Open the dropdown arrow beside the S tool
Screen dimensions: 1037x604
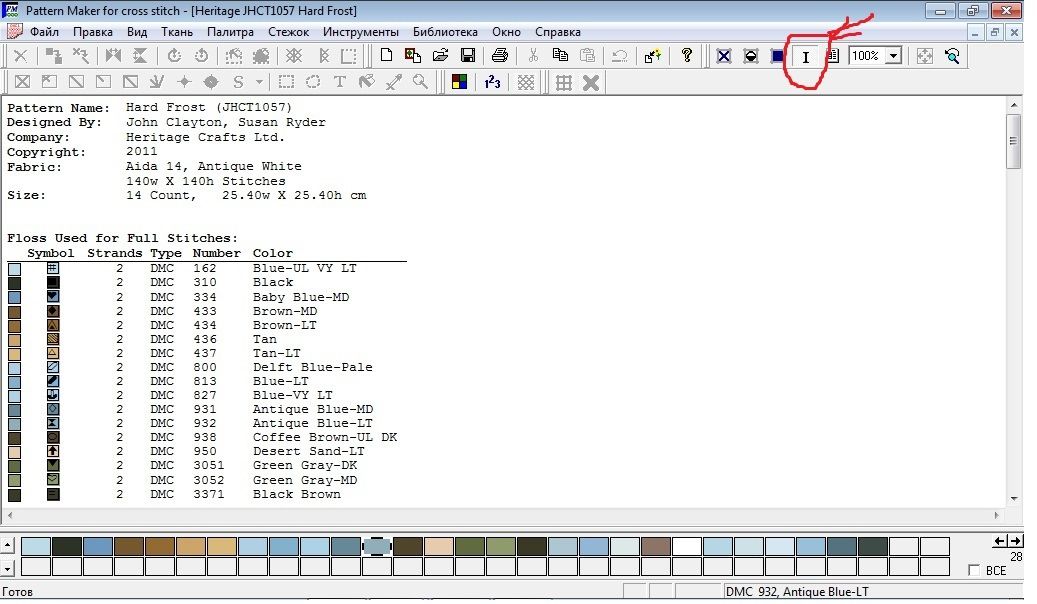[260, 82]
